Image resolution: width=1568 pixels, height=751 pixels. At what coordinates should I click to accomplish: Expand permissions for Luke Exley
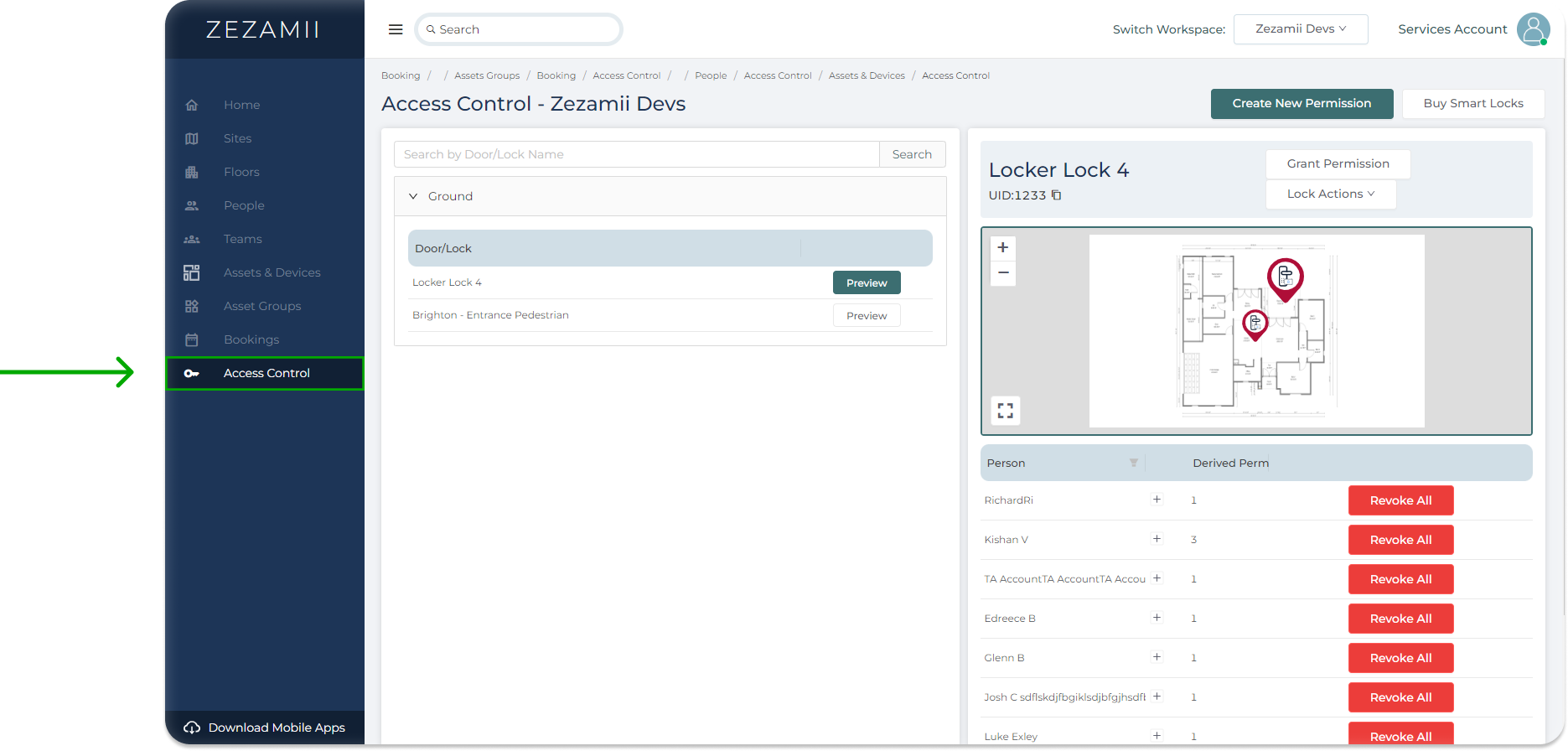1157,736
